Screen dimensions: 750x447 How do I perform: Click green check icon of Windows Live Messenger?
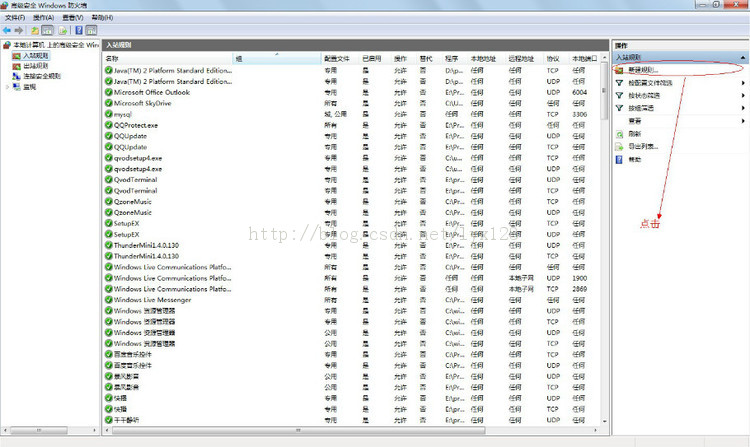pos(109,300)
